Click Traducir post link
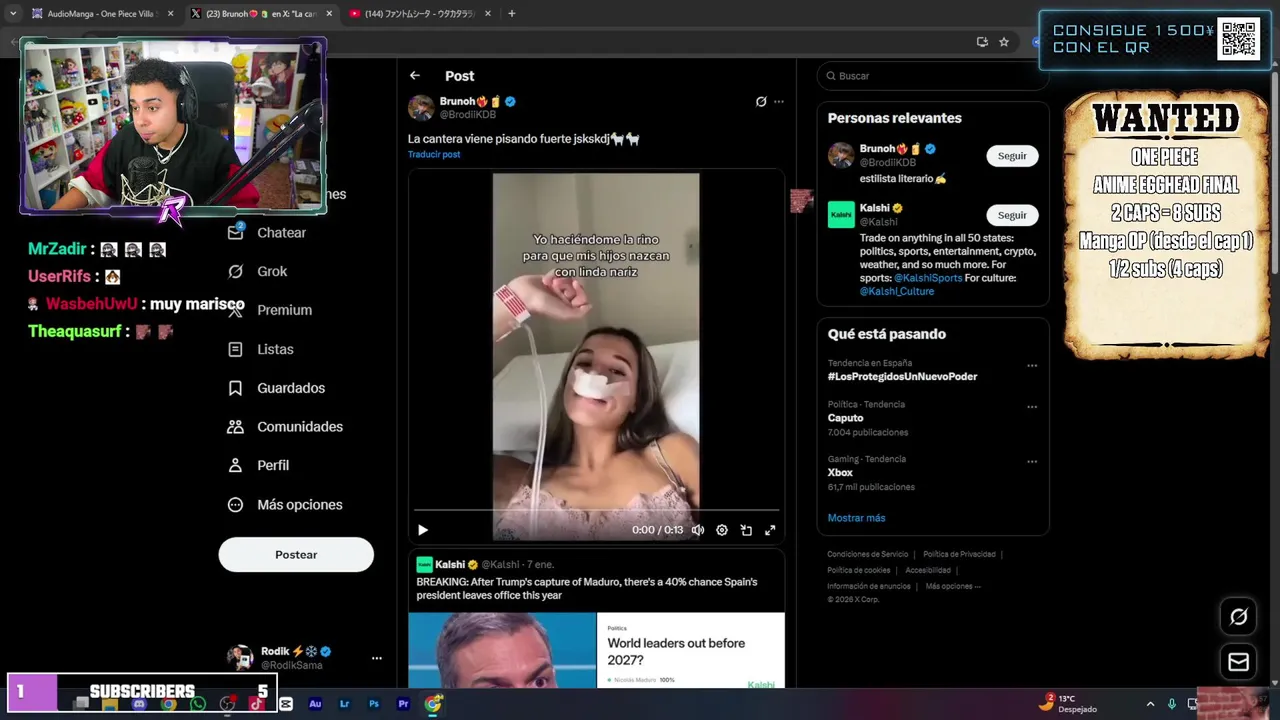This screenshot has height=720, width=1280. [434, 154]
